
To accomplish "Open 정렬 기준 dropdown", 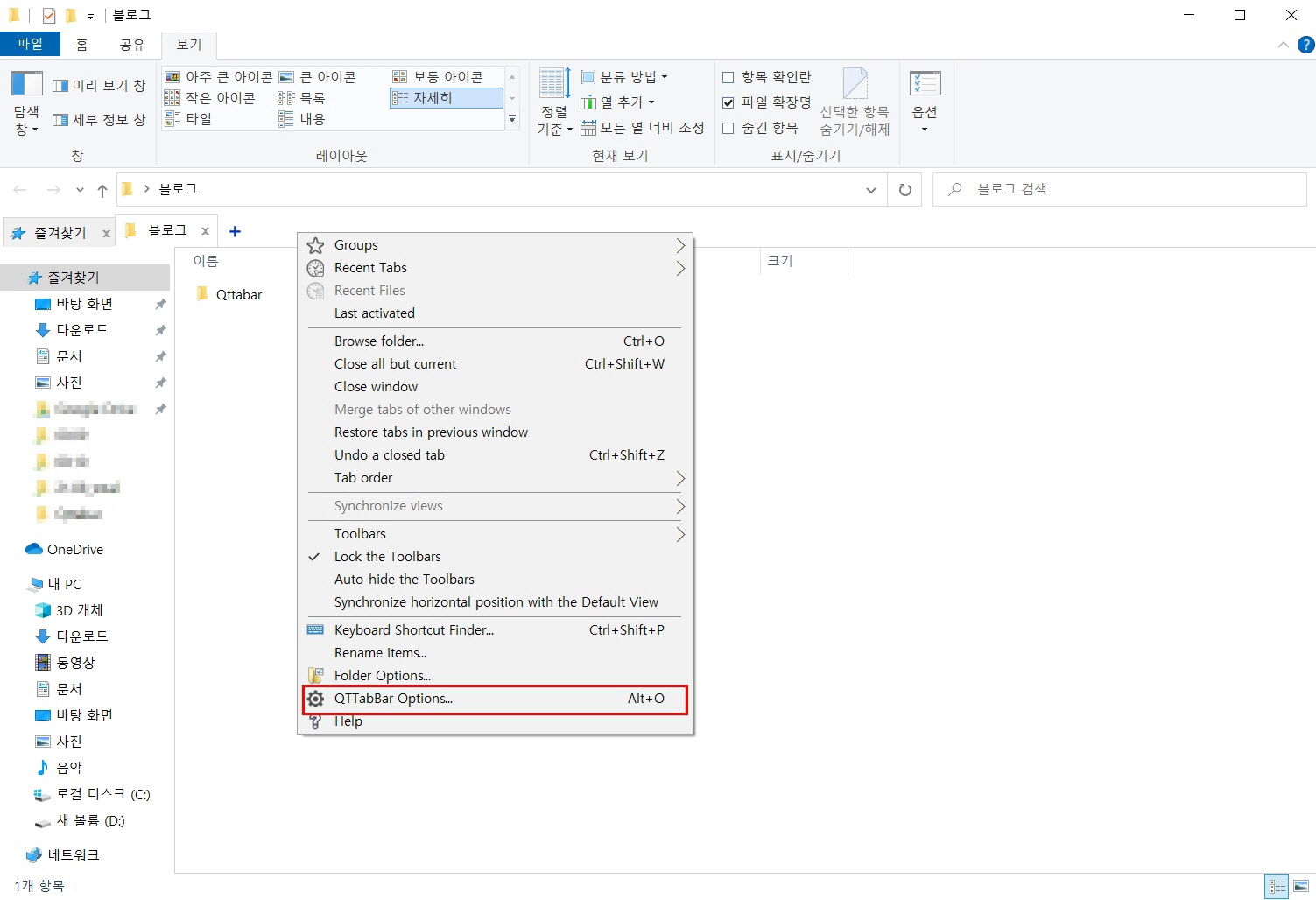I will [x=554, y=103].
